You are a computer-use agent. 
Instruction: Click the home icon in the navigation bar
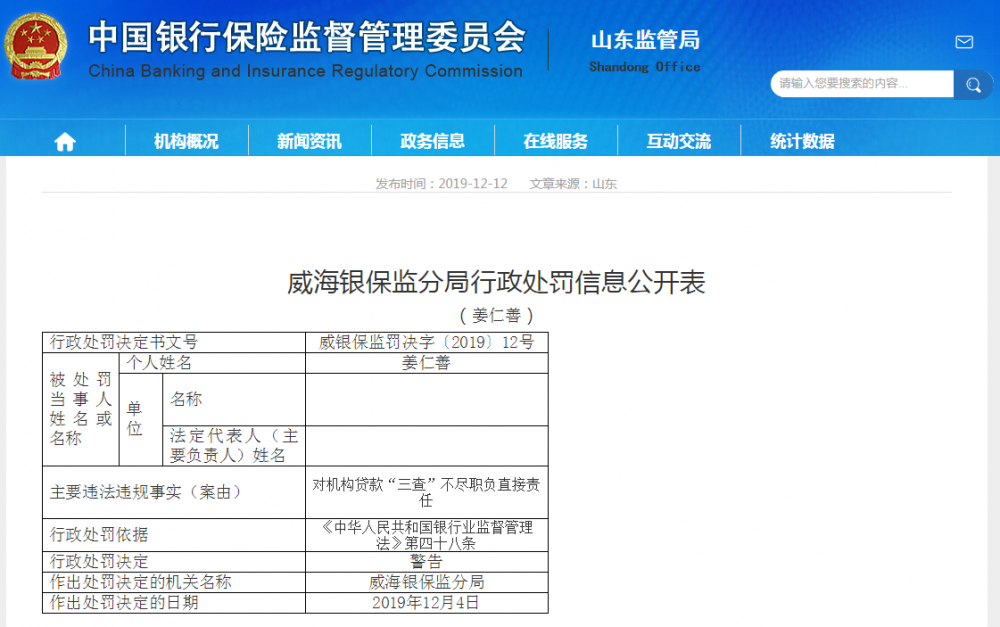[x=64, y=140]
